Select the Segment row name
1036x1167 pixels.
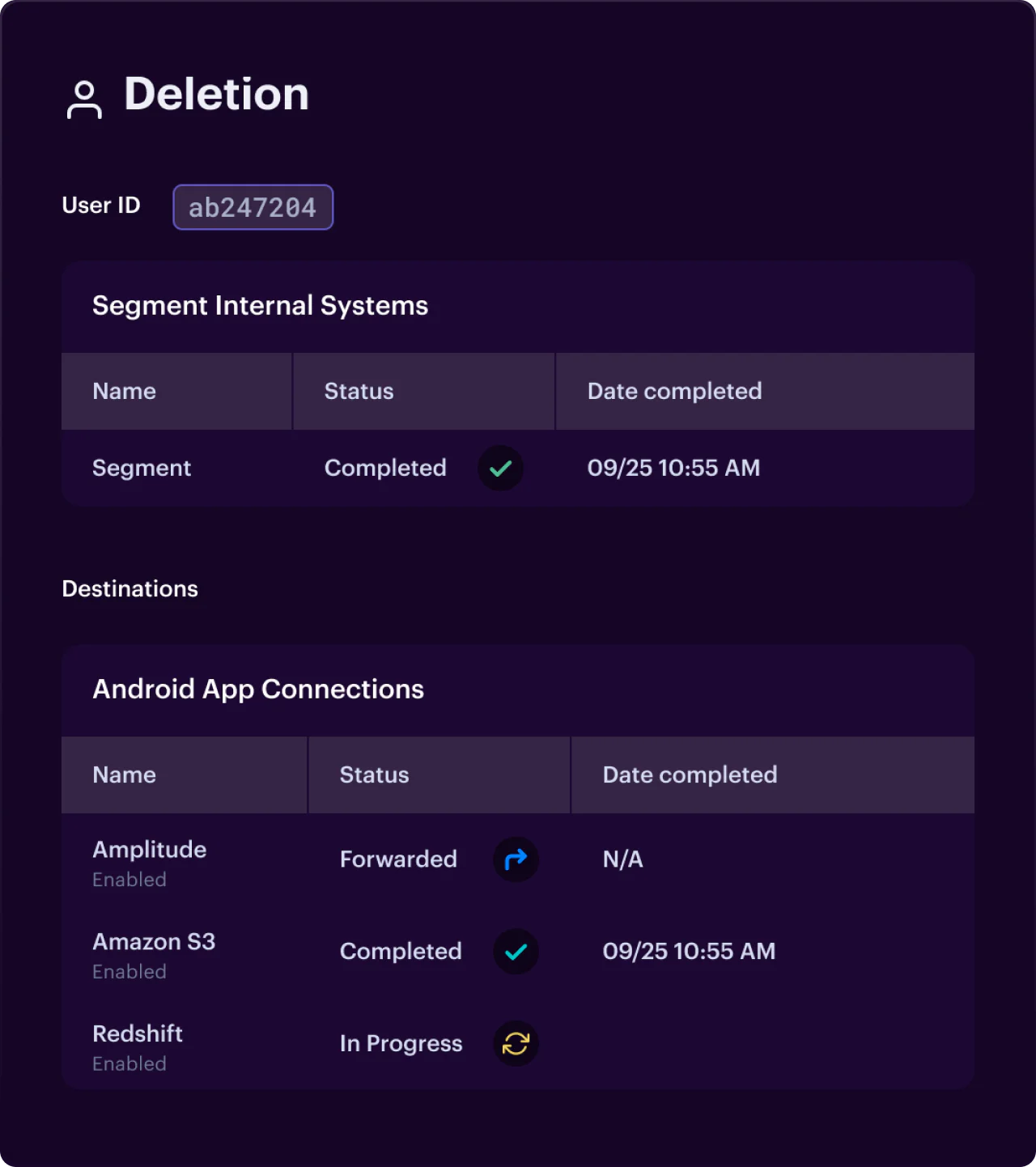[142, 468]
